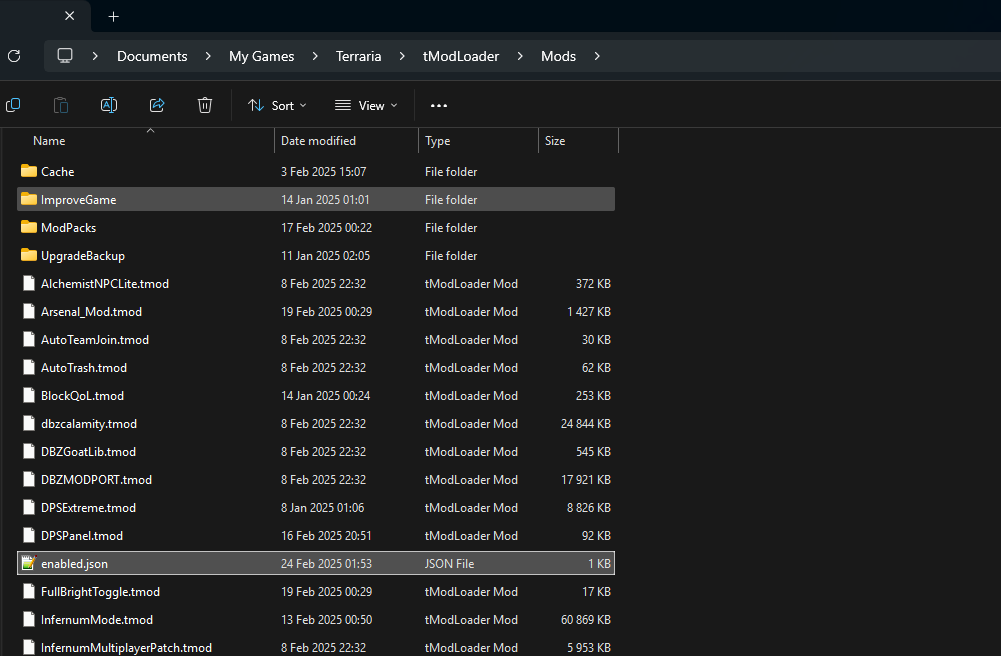Select DPSPanel.tmod file name

click(x=82, y=536)
